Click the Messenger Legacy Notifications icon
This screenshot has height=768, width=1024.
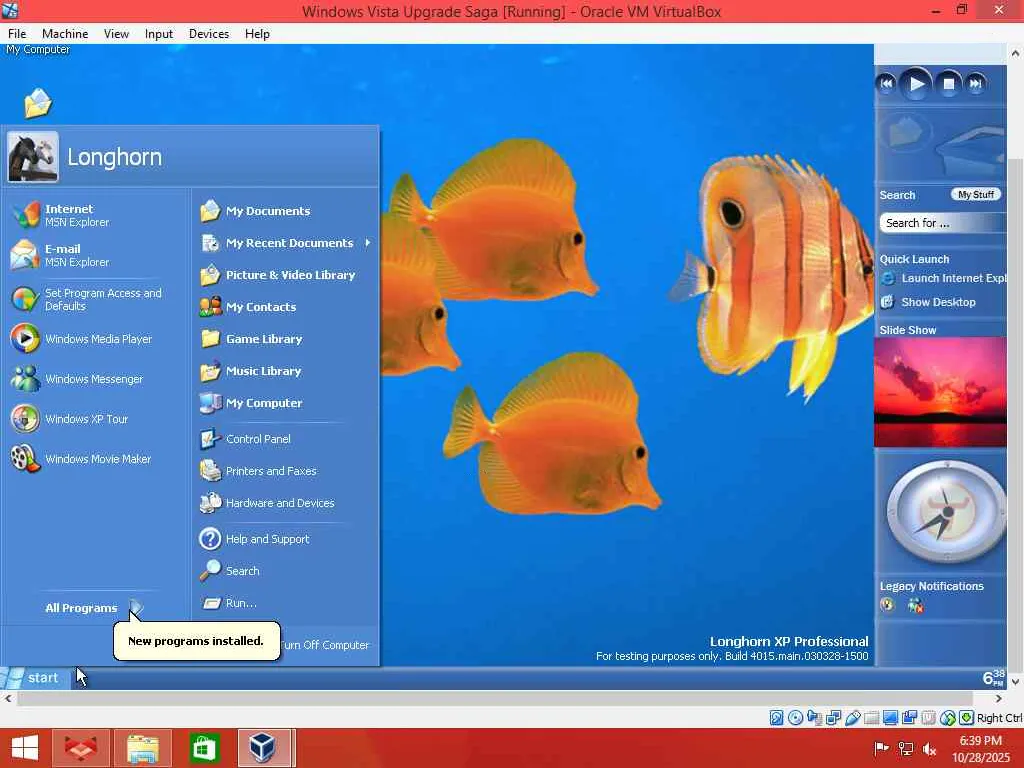916,605
